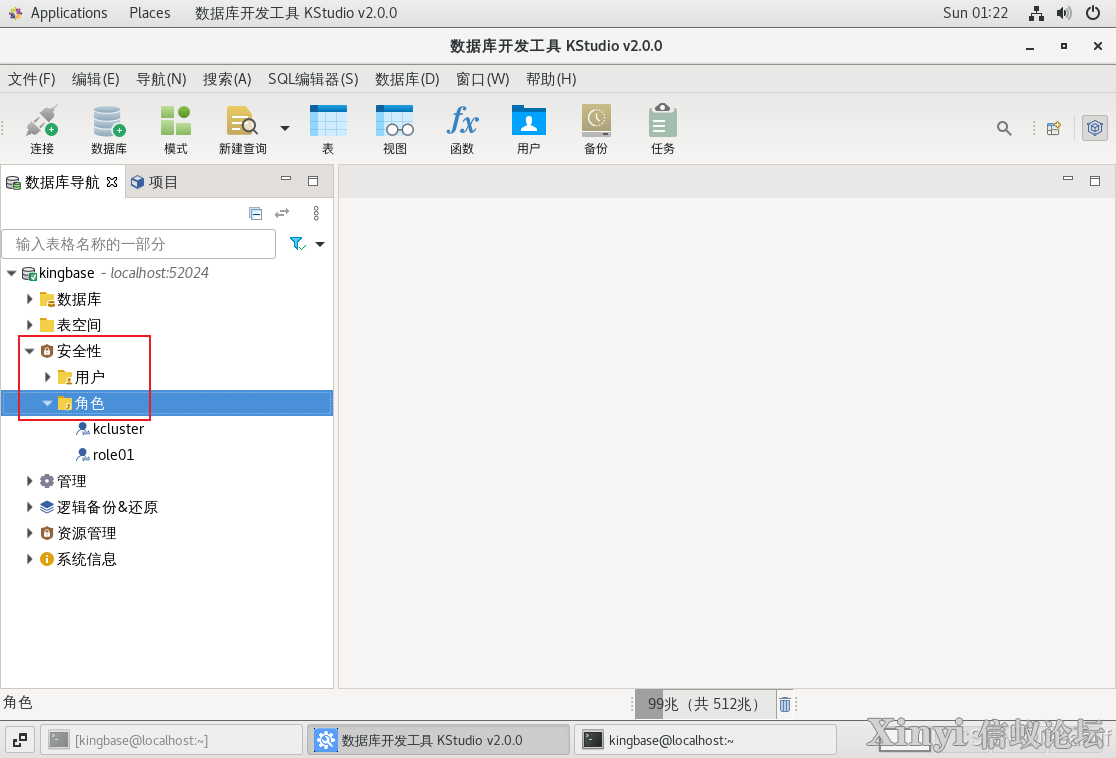Expand the 系统信息 node
The width and height of the screenshot is (1116, 758).
click(x=29, y=559)
